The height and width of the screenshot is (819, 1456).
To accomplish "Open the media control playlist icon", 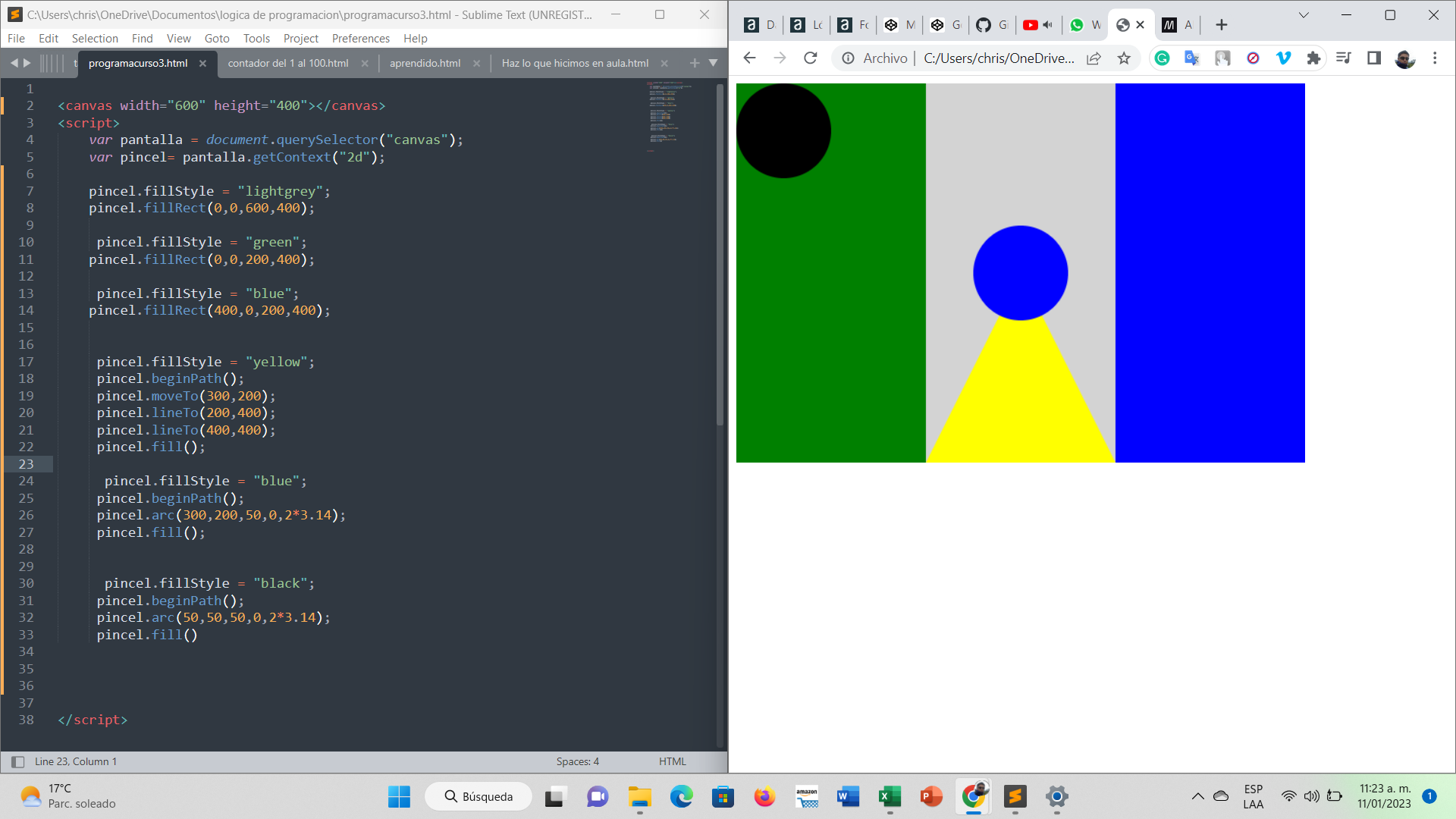I will (1344, 58).
